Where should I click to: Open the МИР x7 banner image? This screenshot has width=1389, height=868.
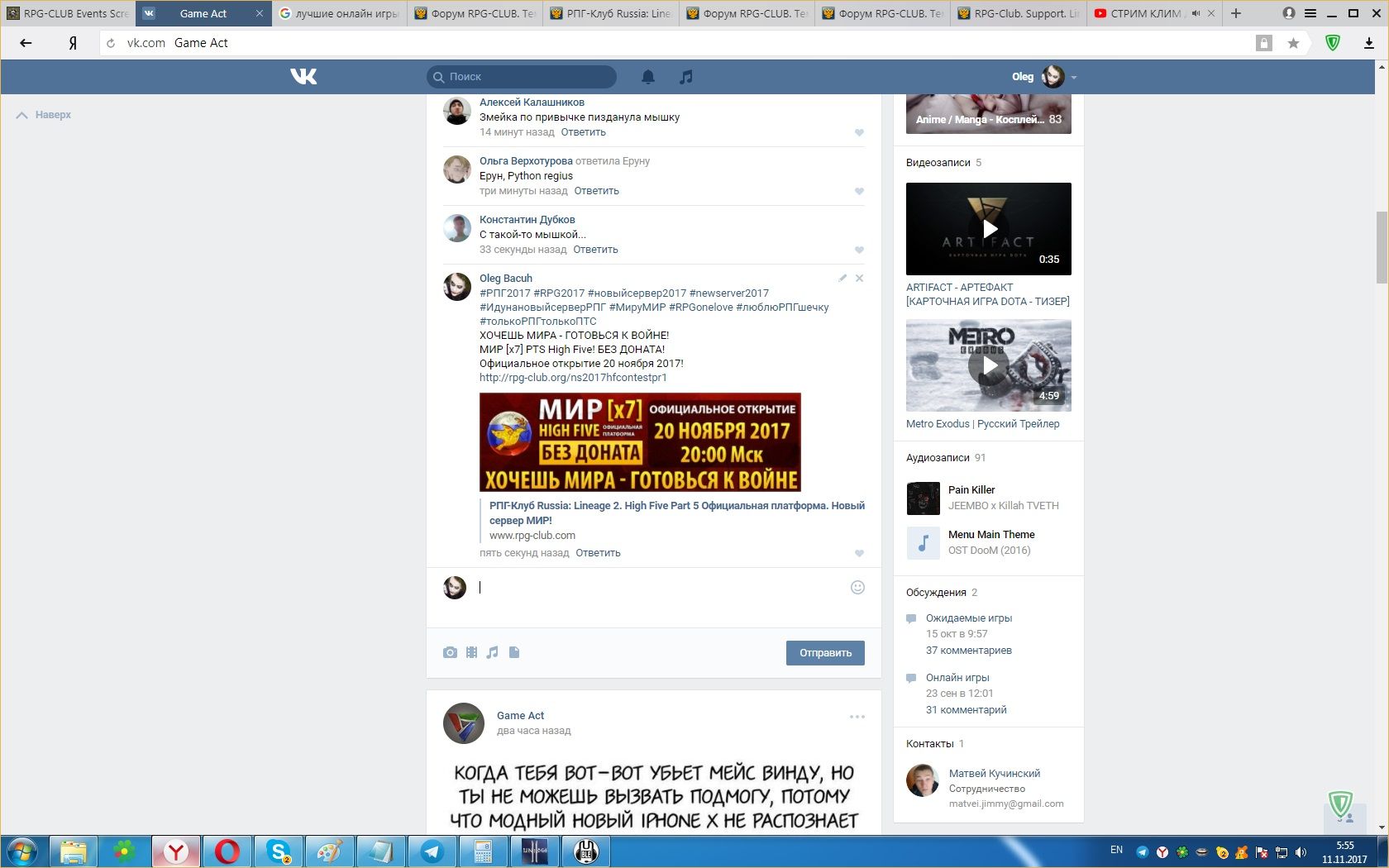click(640, 442)
